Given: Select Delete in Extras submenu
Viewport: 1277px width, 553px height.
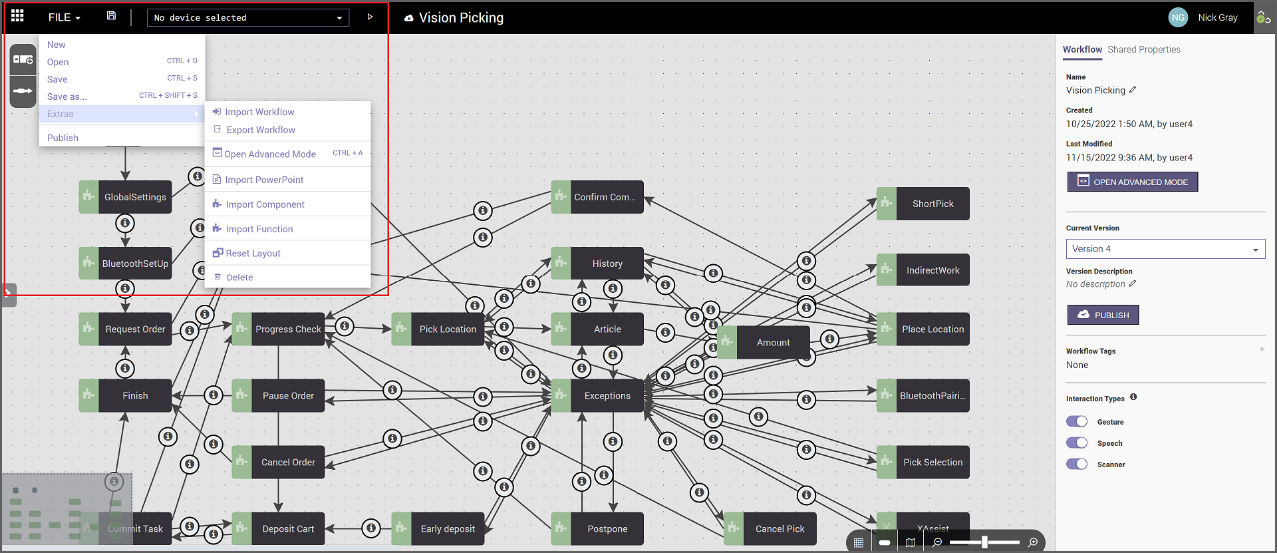Looking at the screenshot, I should pos(288,277).
